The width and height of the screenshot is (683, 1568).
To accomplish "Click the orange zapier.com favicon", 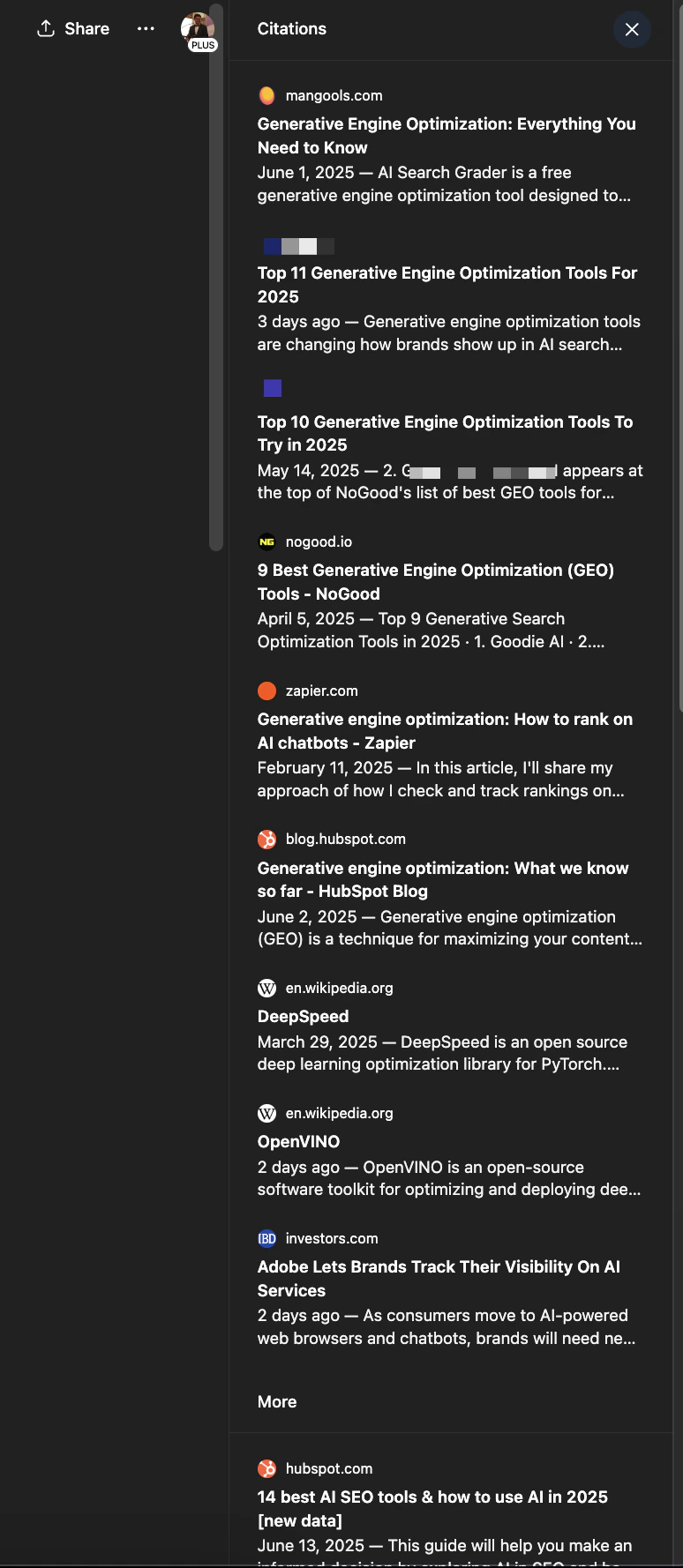I will pos(266,691).
